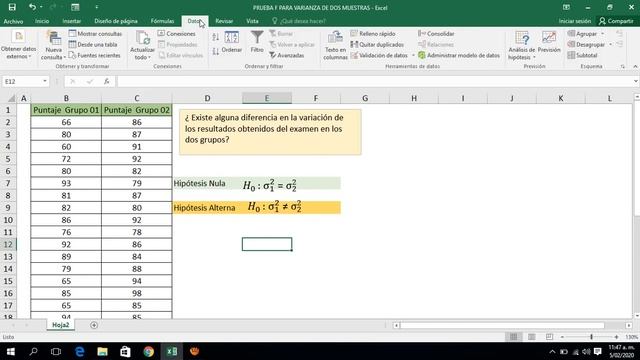The height and width of the screenshot is (360, 640).
Task: Click Subtotal
Action: 583,55
